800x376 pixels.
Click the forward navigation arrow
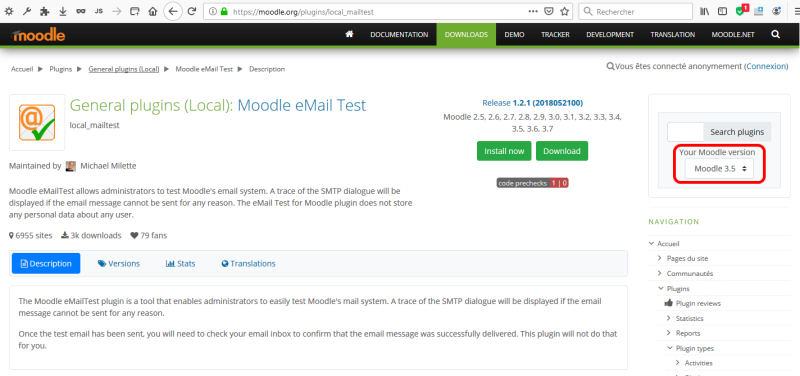117,11
